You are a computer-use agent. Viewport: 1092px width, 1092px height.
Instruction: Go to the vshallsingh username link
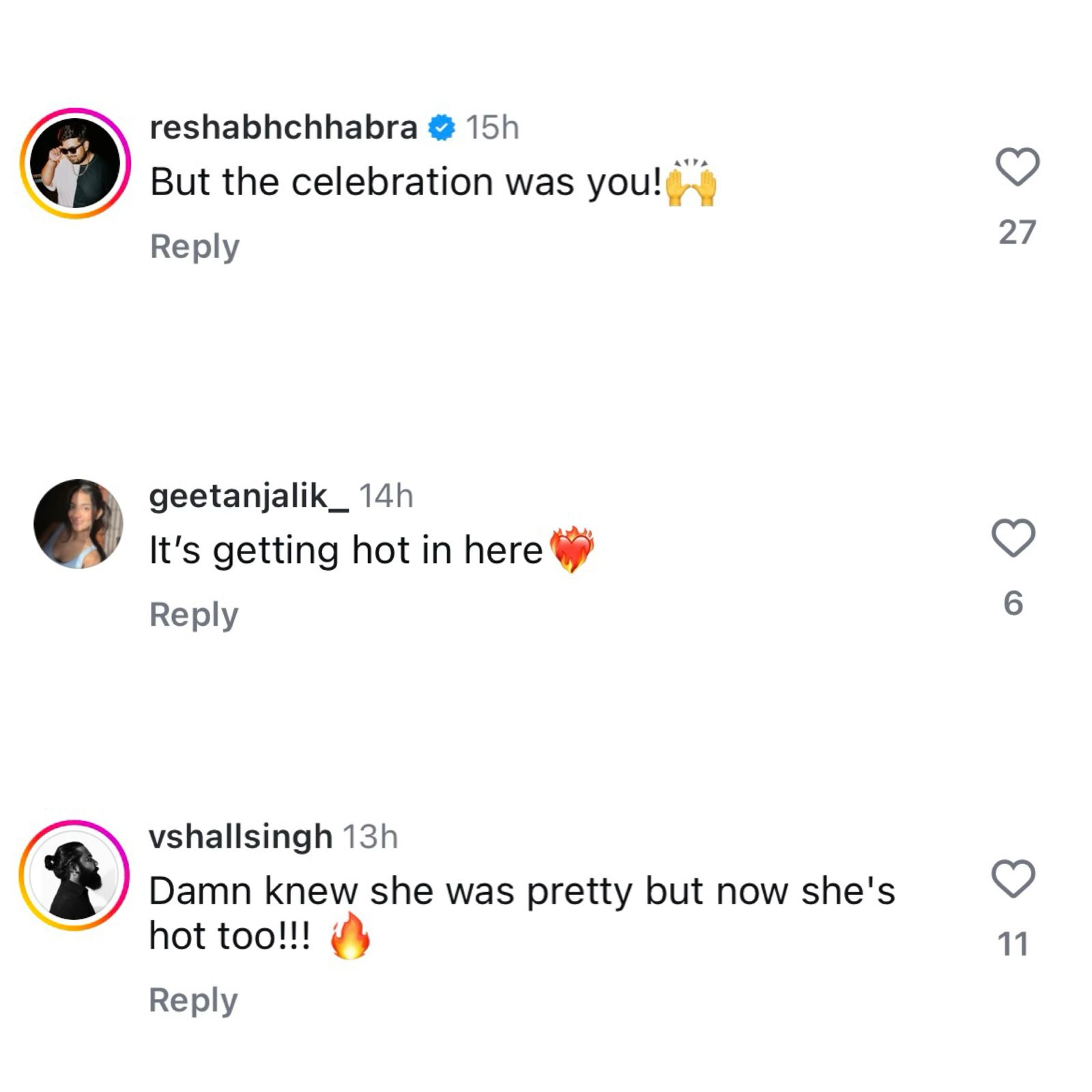(240, 837)
